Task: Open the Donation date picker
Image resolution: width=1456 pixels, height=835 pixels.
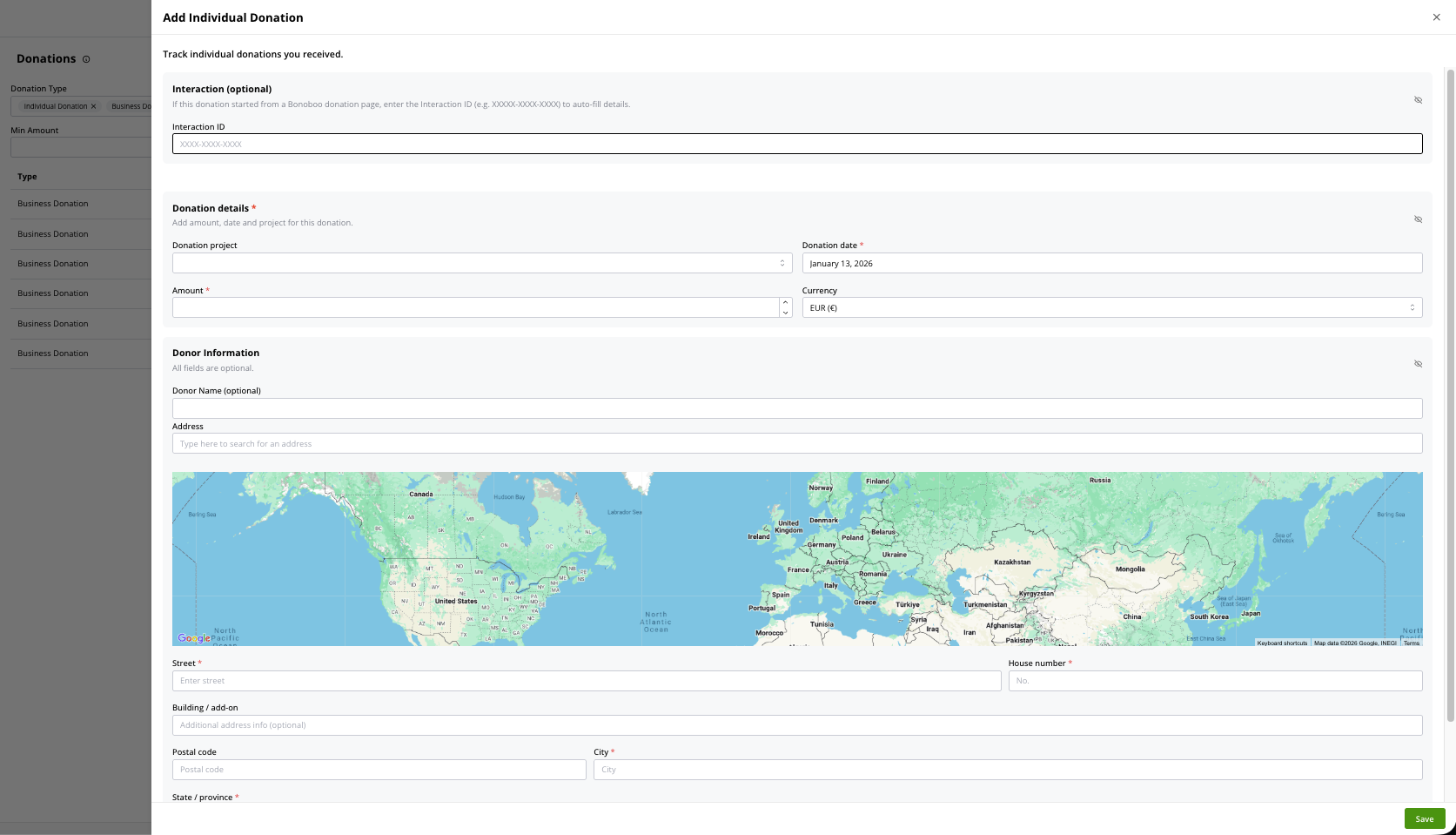Action: pyautogui.click(x=1111, y=263)
